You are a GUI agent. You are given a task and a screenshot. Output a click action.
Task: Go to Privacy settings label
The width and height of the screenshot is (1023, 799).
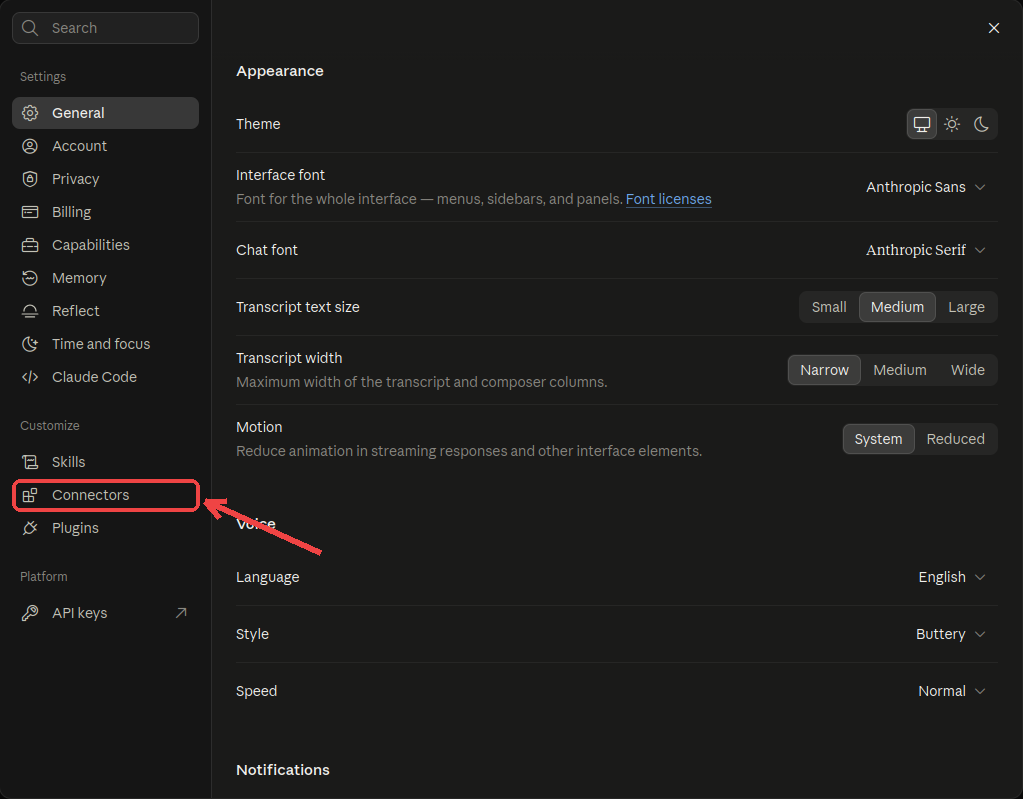pos(76,179)
